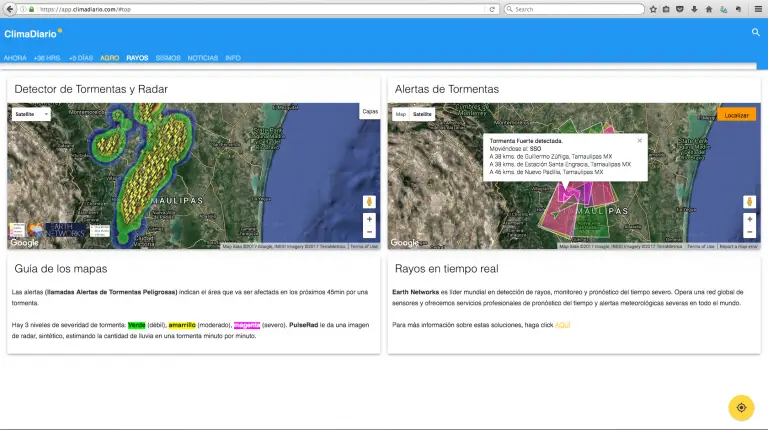This screenshot has width=768, height=430.
Task: Click 'Tormenta Fuerte detectada.' popup title
Action: [x=526, y=141]
